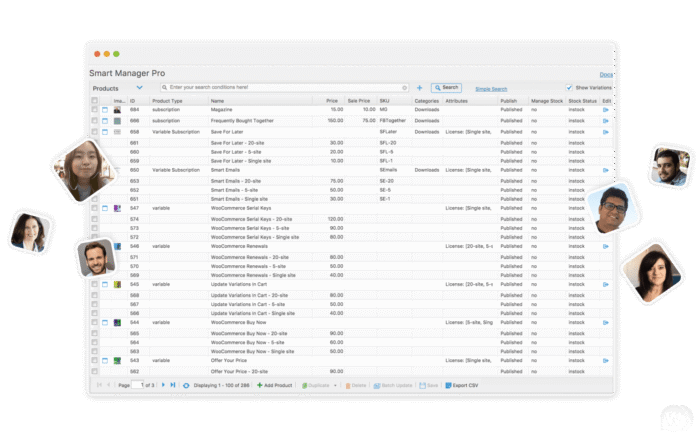This screenshot has width=700, height=438.
Task: Click the edit icon in the Offer Your Price row
Action: click(x=606, y=361)
